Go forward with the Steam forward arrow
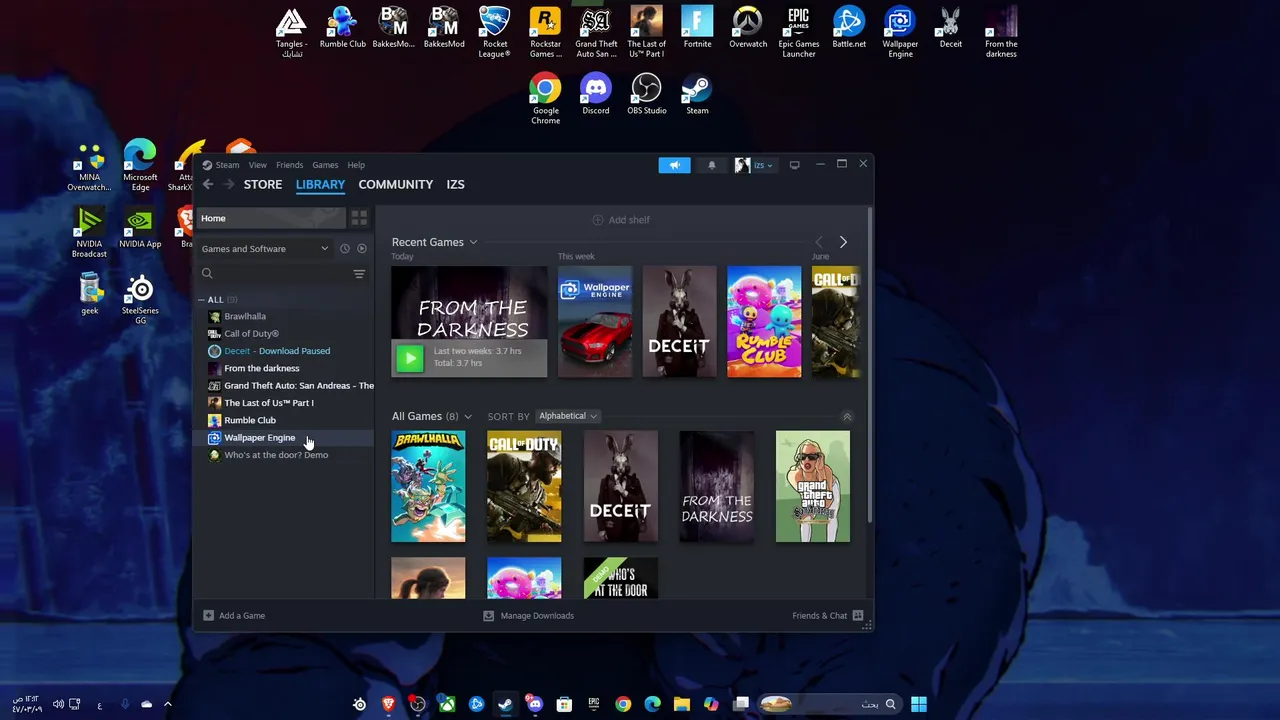 (x=229, y=184)
